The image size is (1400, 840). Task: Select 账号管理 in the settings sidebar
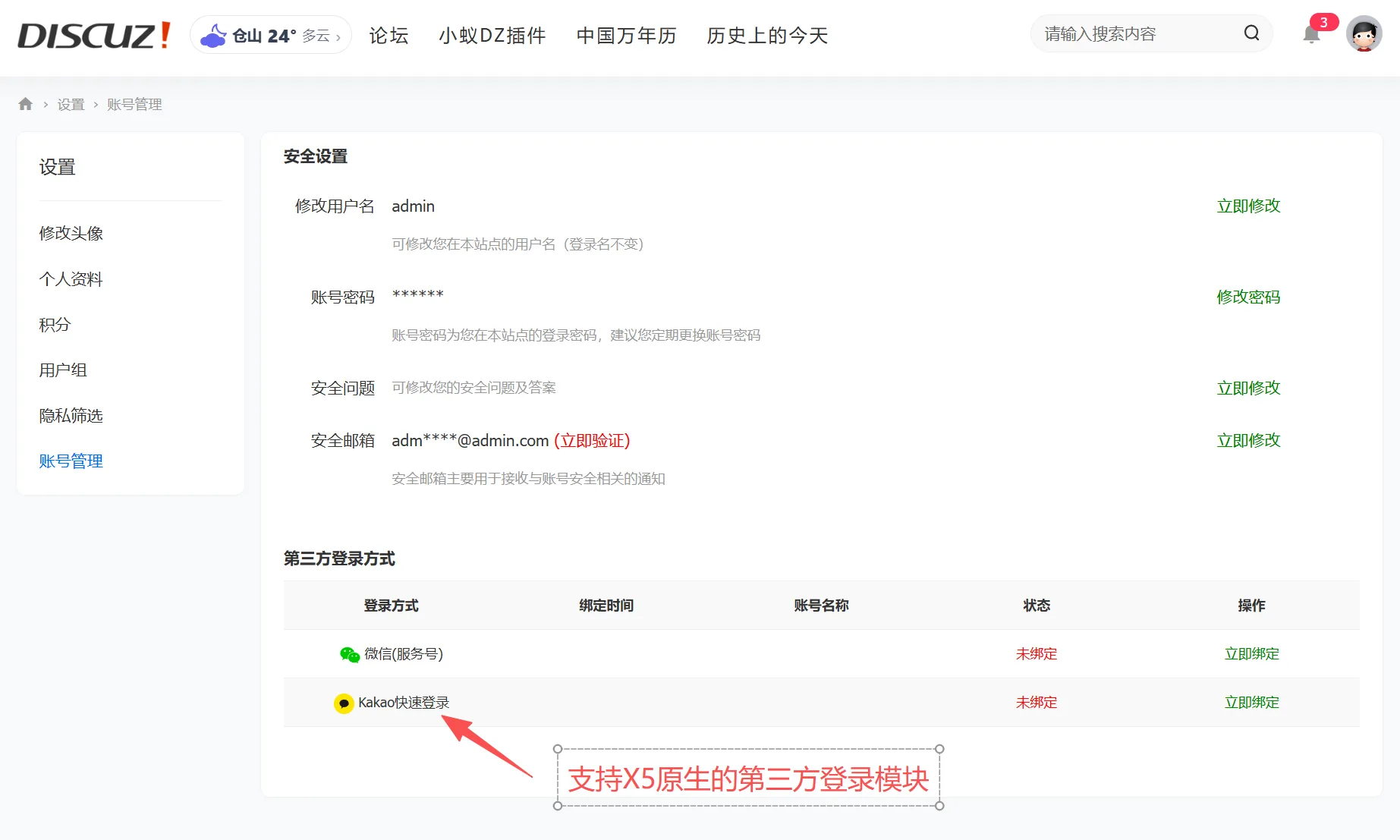[x=71, y=461]
